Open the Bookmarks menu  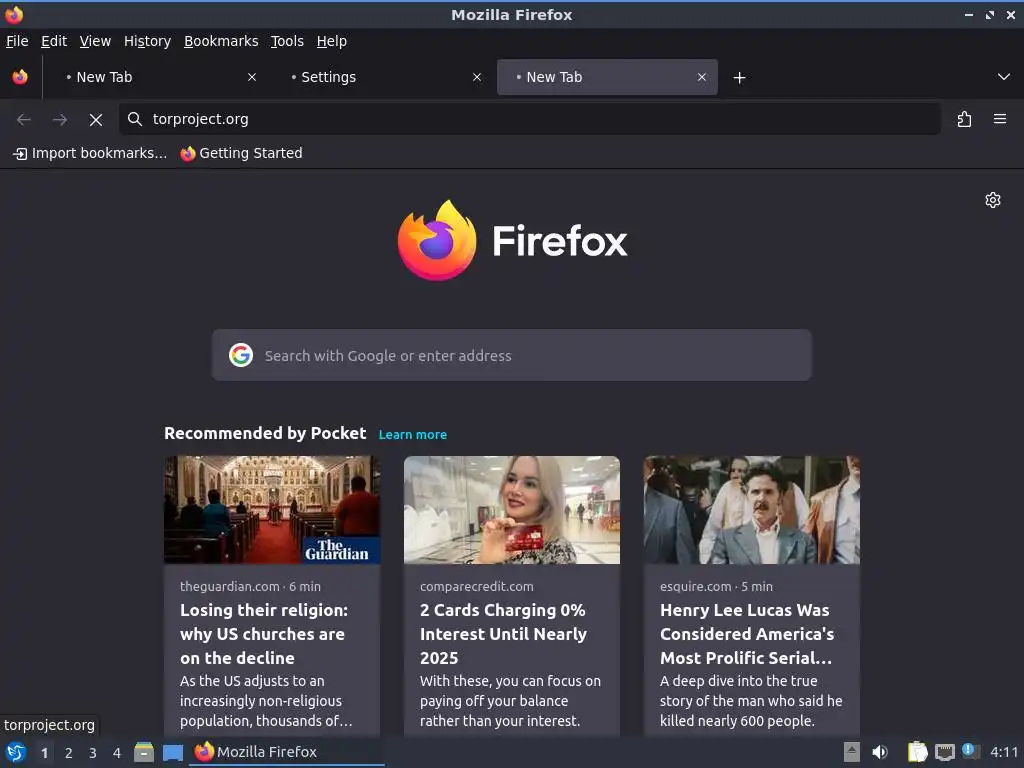point(221,41)
